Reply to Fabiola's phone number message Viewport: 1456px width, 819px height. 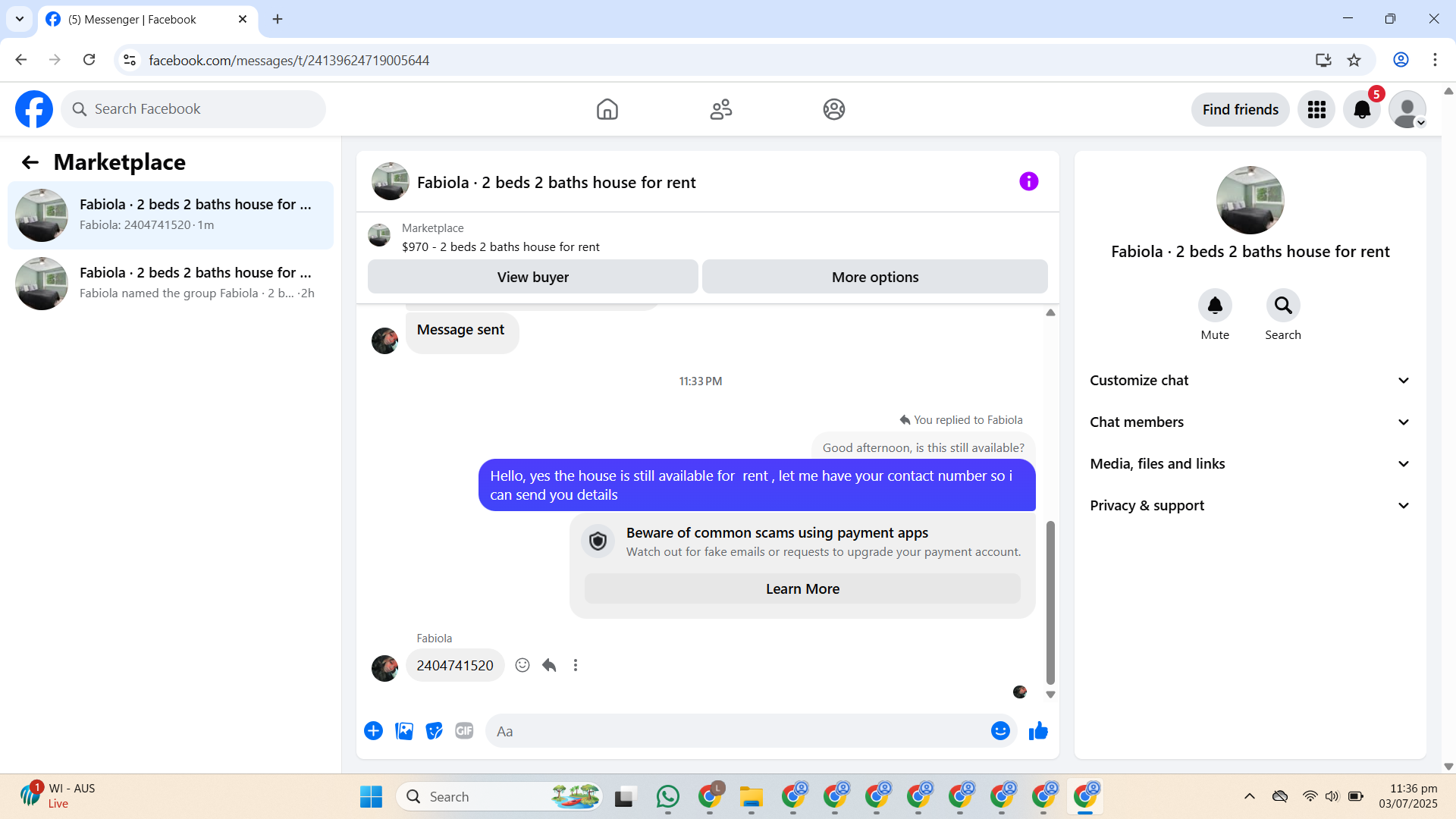tap(549, 665)
